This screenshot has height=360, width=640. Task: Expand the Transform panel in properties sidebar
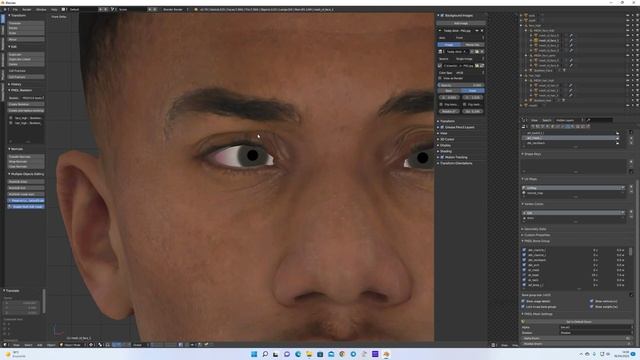pyautogui.click(x=446, y=121)
